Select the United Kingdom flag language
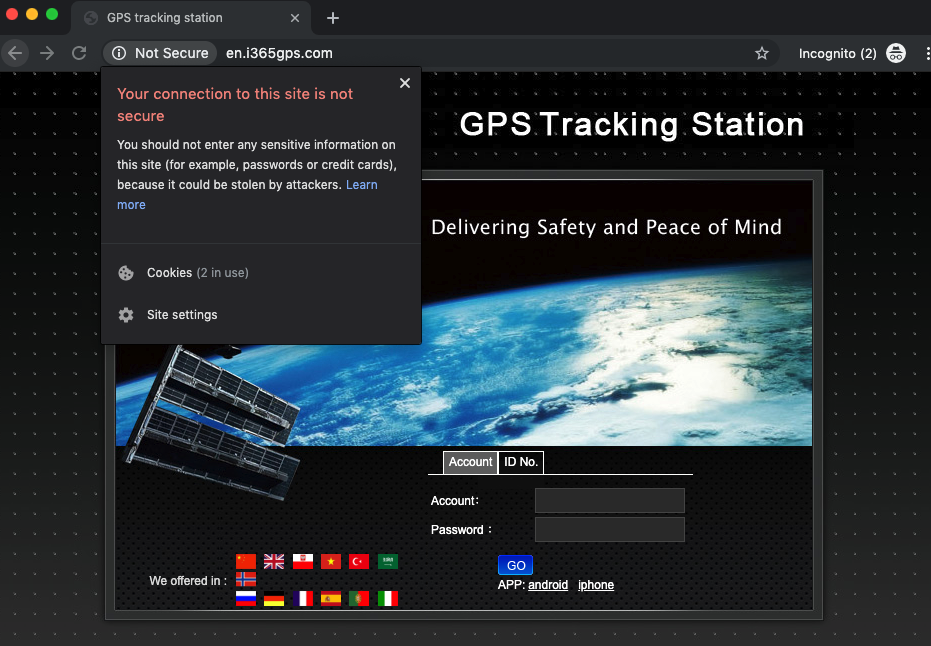 click(x=274, y=562)
